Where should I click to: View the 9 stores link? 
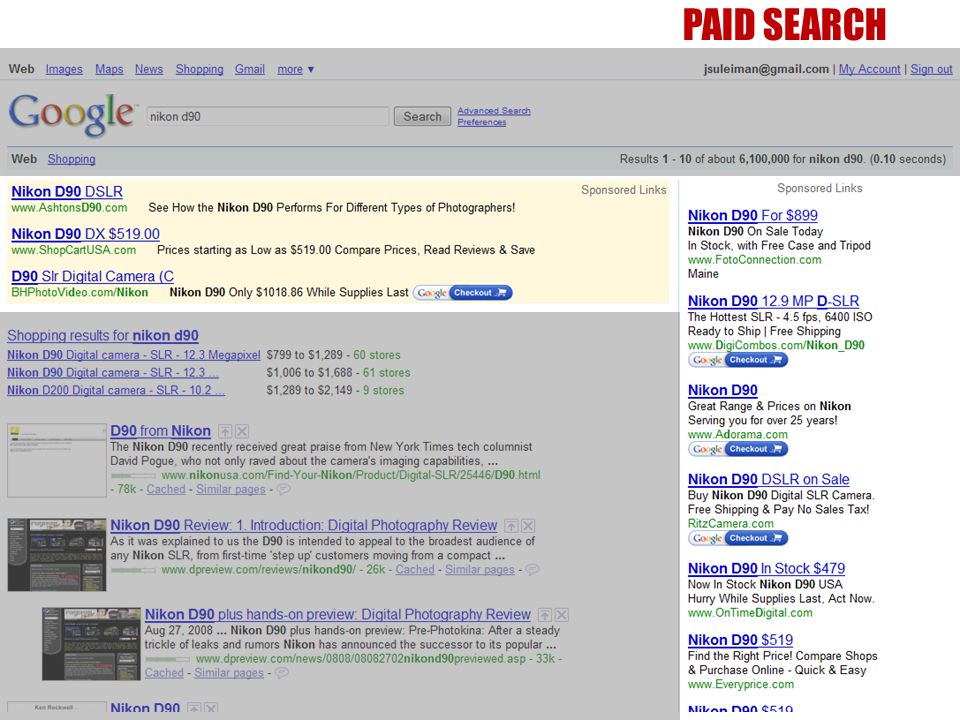(383, 390)
